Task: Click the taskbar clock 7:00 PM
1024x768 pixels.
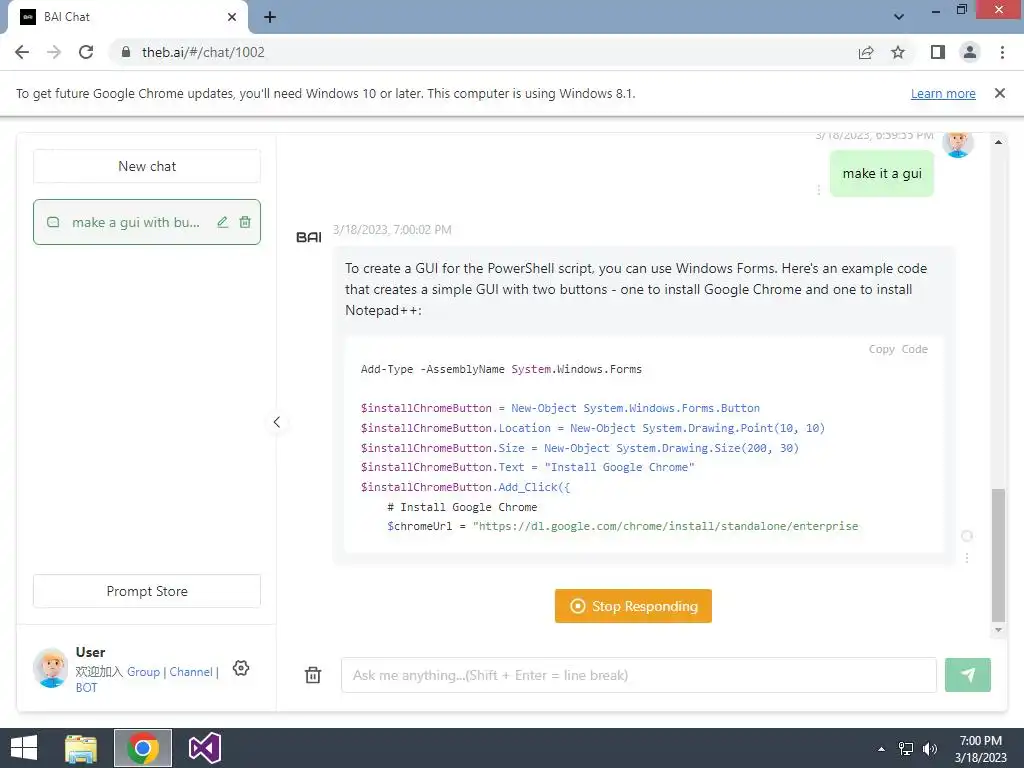Action: click(980, 741)
